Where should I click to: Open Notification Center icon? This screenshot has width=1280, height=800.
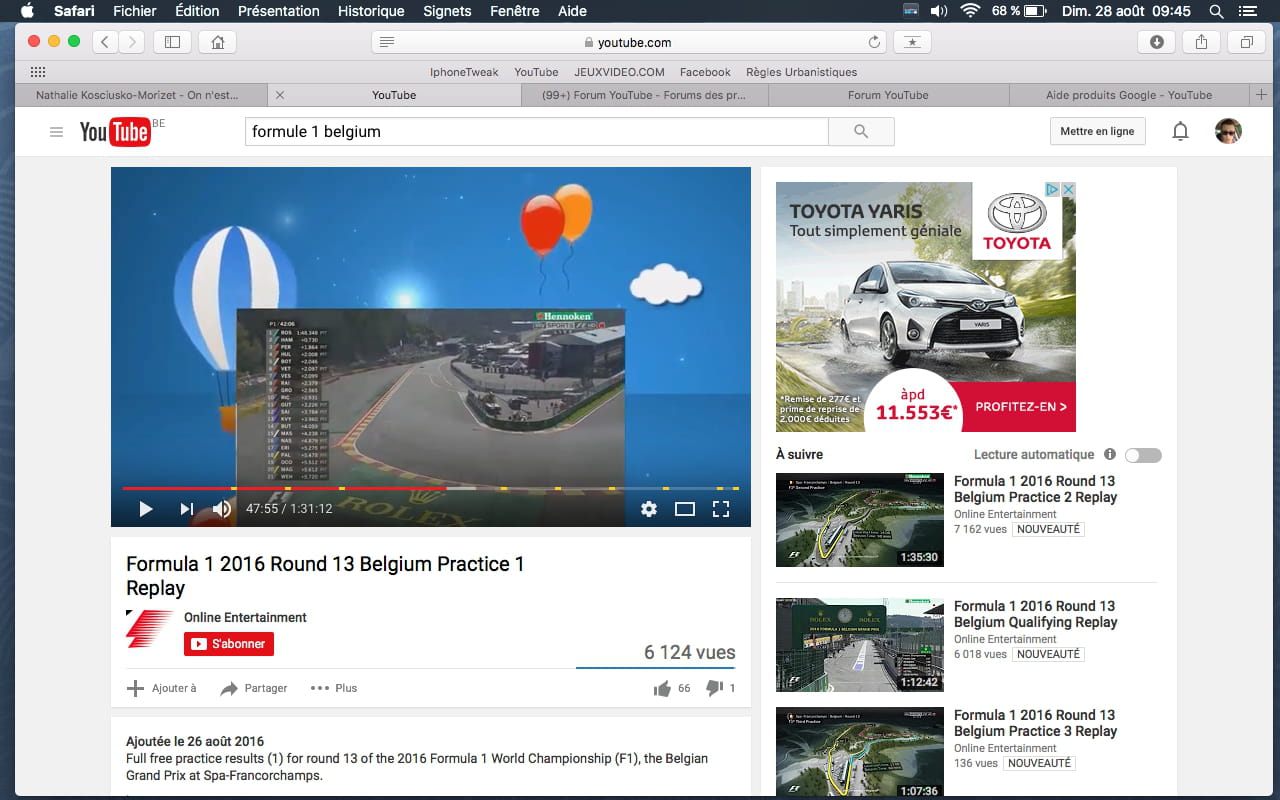point(1247,11)
